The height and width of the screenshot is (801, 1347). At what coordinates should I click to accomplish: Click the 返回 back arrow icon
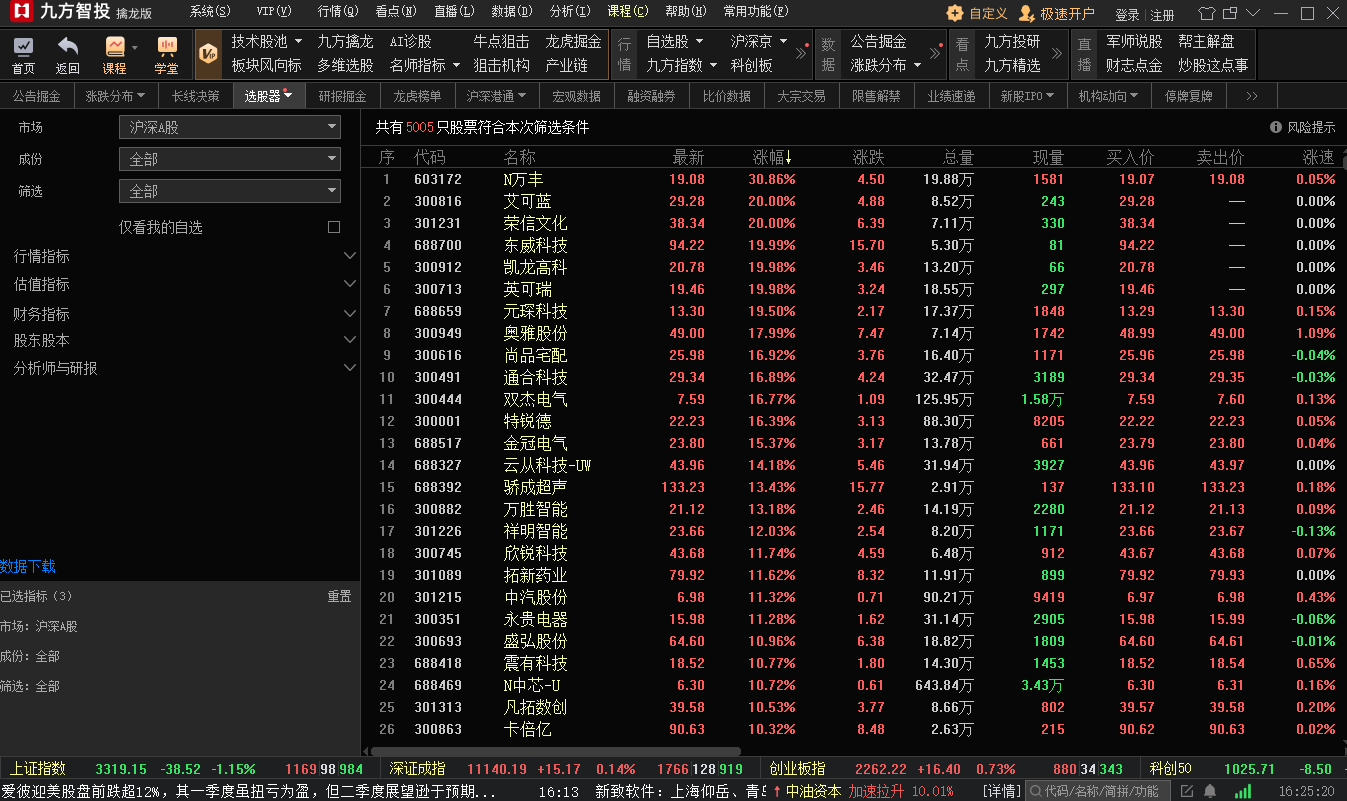[67, 55]
